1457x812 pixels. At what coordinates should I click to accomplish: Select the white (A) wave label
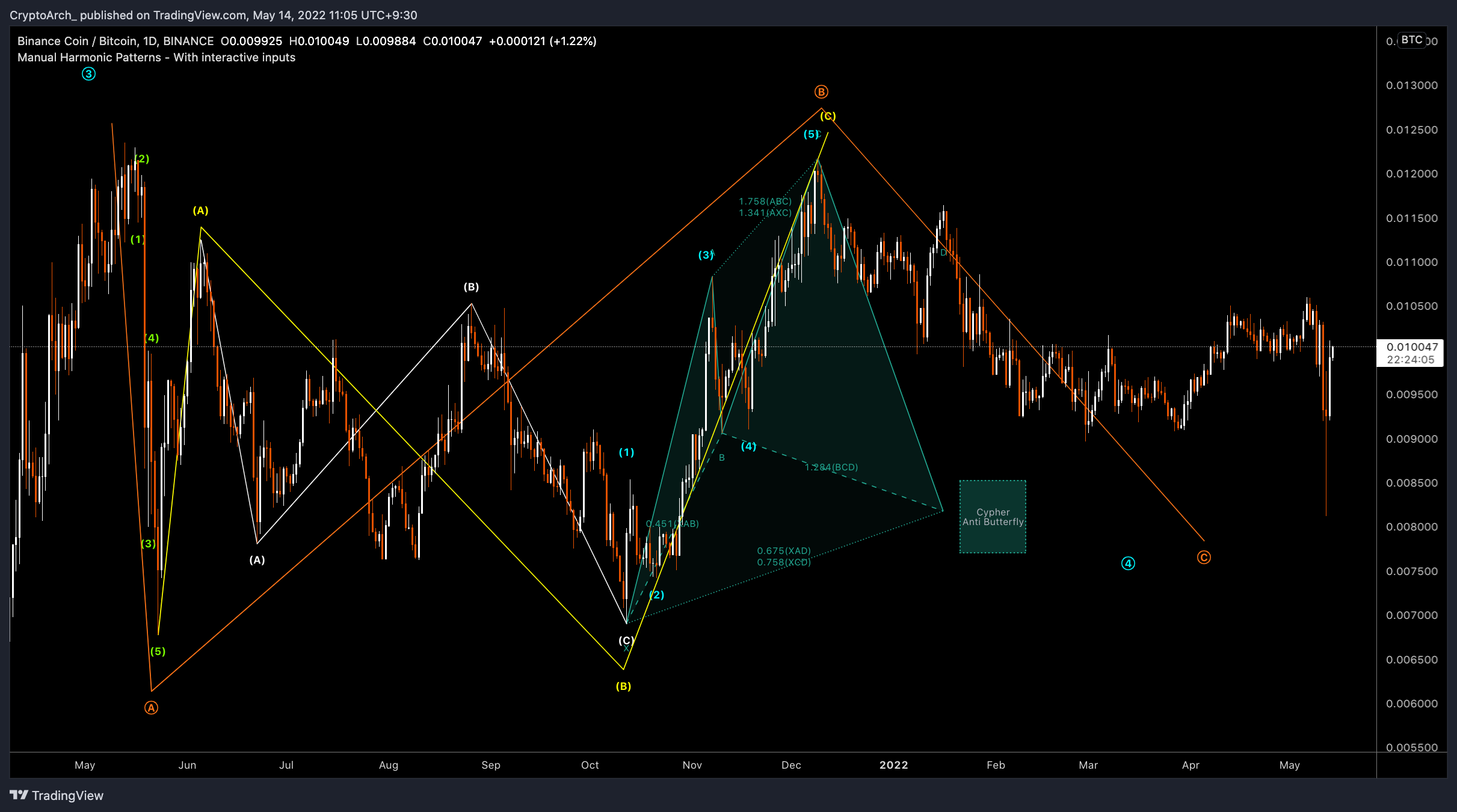tap(257, 560)
